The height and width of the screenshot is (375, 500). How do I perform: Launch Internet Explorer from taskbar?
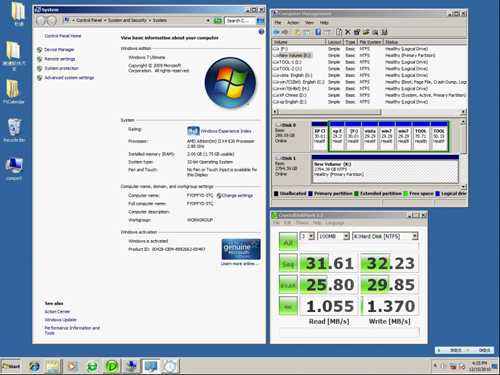[x=34, y=366]
